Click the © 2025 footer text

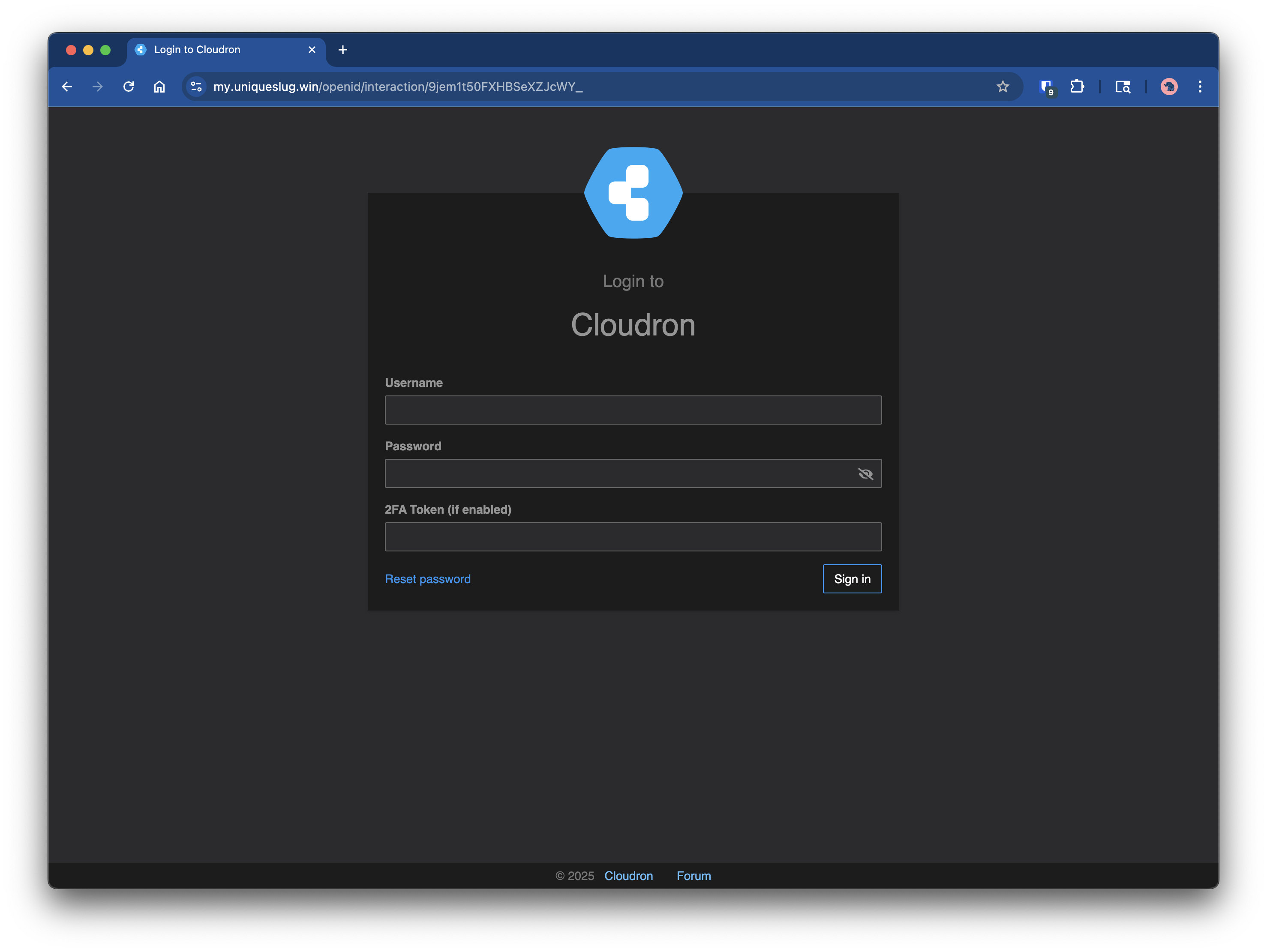[574, 876]
